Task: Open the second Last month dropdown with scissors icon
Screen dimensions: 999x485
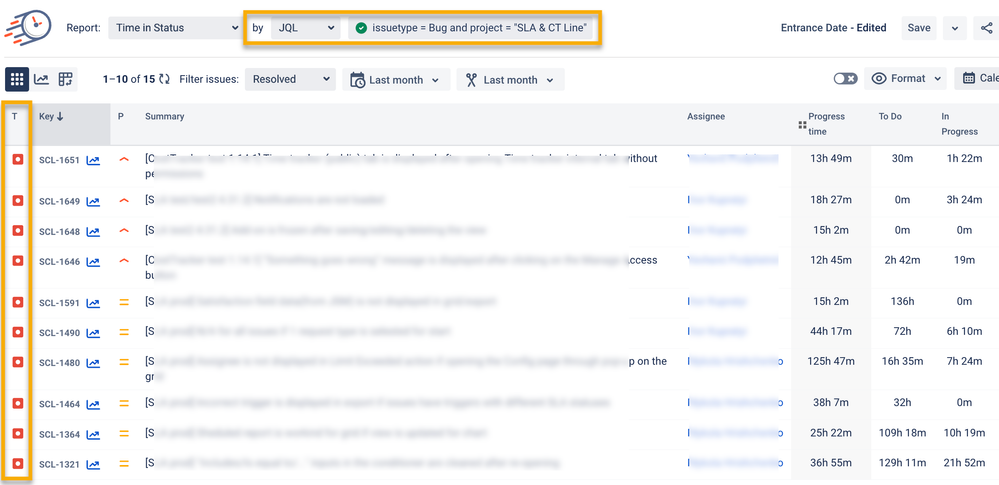Action: pyautogui.click(x=510, y=80)
